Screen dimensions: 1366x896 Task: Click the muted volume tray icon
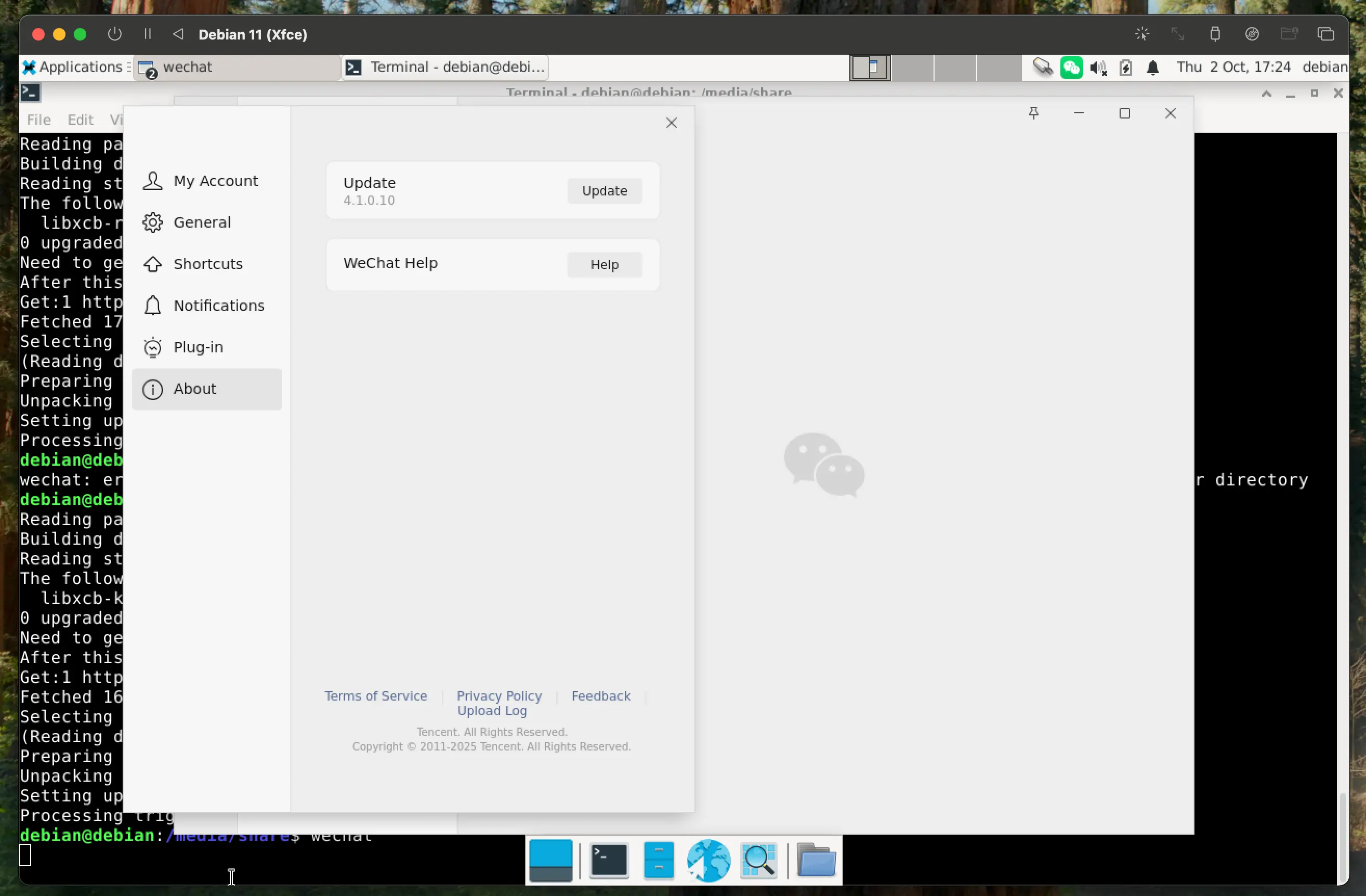1098,68
